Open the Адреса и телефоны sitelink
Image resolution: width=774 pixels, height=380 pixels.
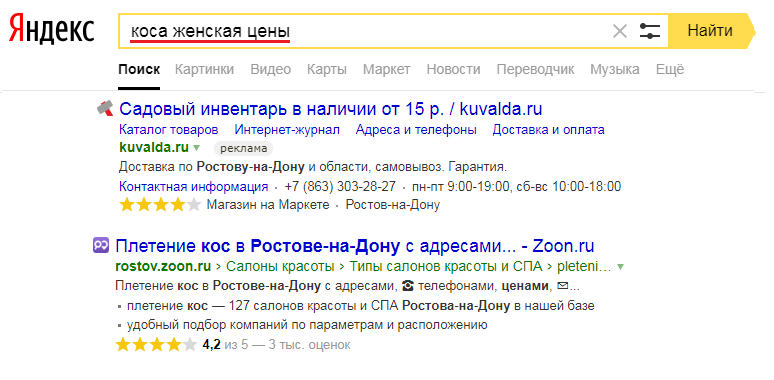(416, 130)
